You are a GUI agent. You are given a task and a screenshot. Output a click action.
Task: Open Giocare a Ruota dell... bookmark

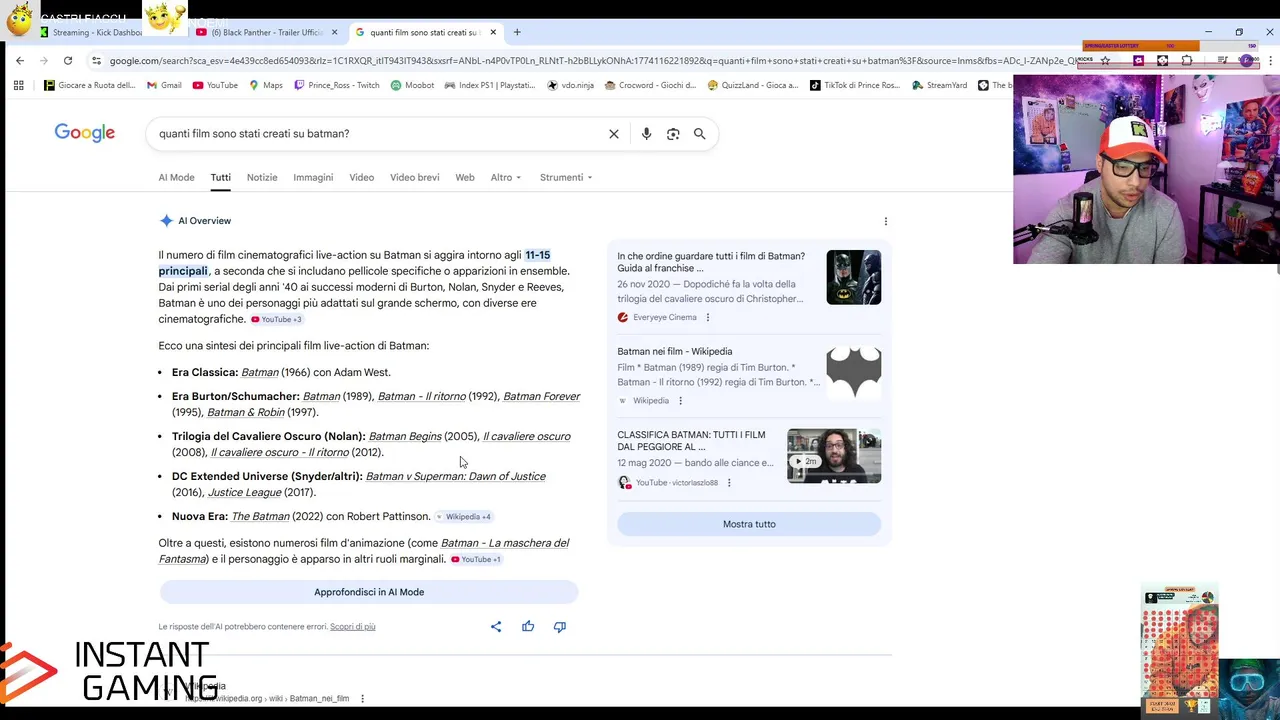(x=90, y=85)
